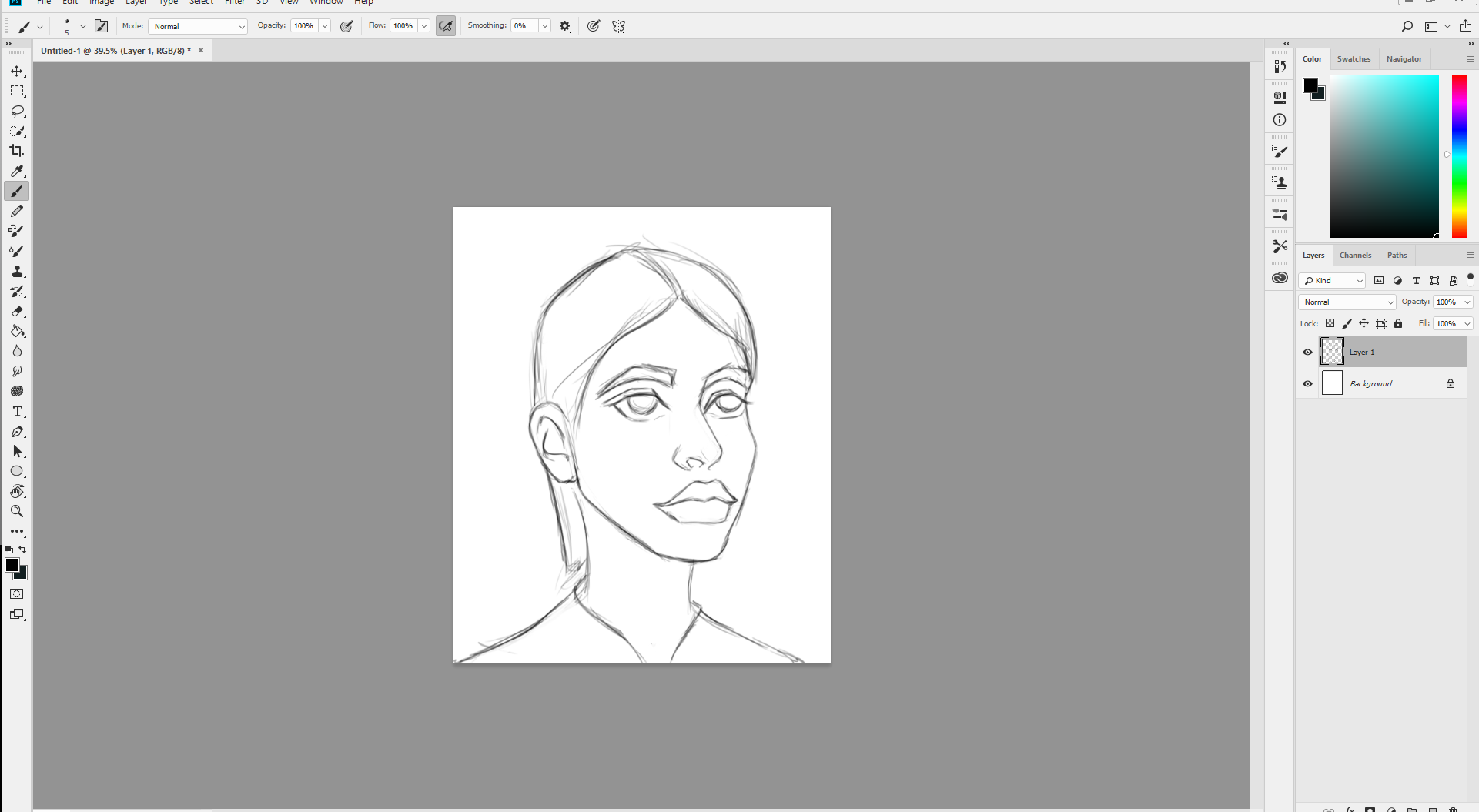1479x812 pixels.
Task: Open smoothing options gear
Action: coord(565,26)
